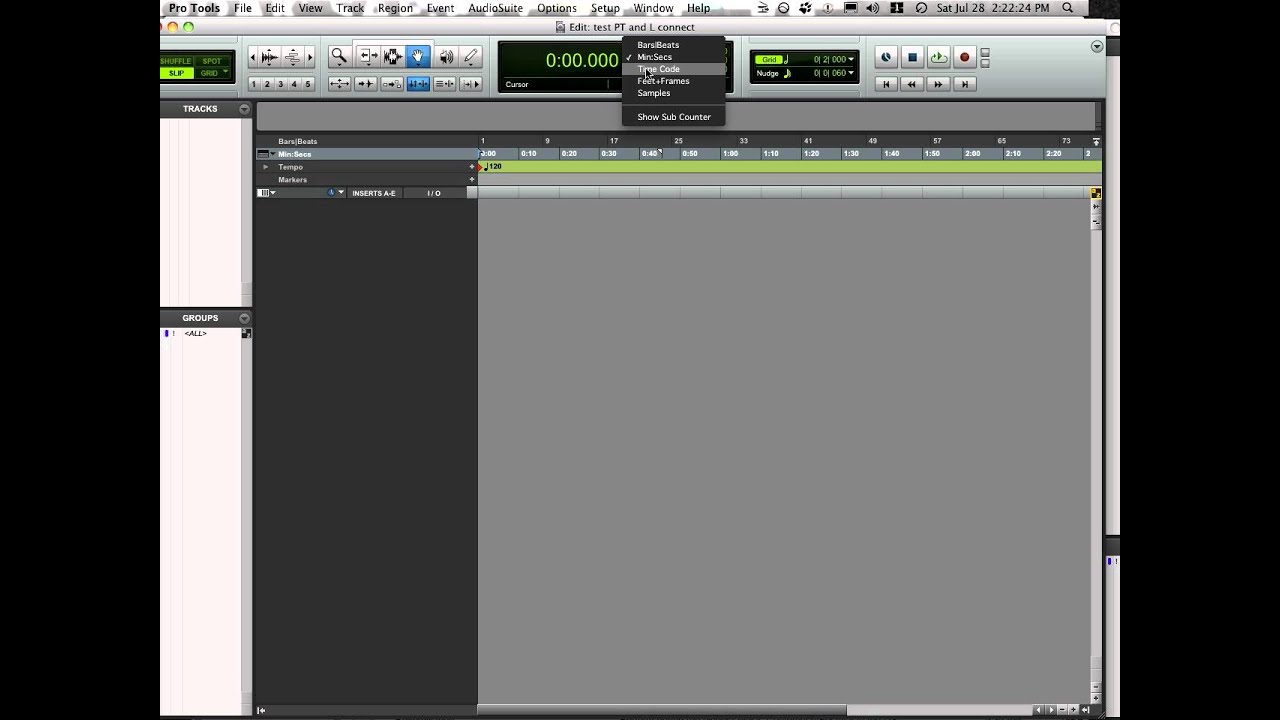1280x720 pixels.
Task: Select the Trim tool
Action: pyautogui.click(x=367, y=57)
